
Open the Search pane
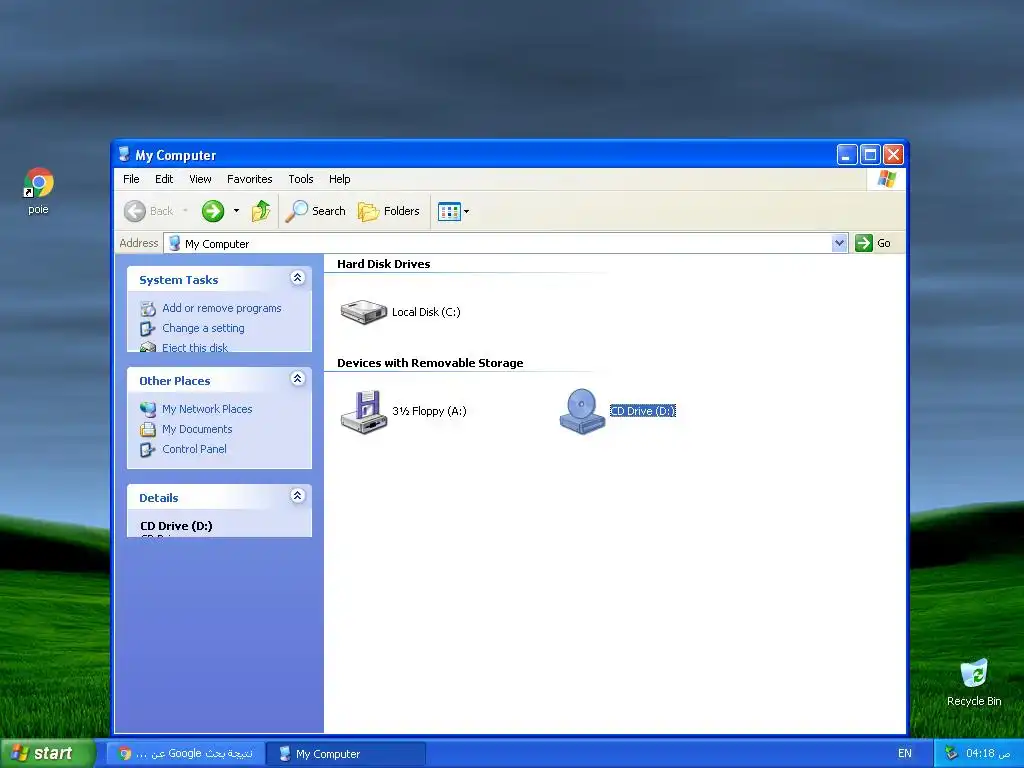315,211
